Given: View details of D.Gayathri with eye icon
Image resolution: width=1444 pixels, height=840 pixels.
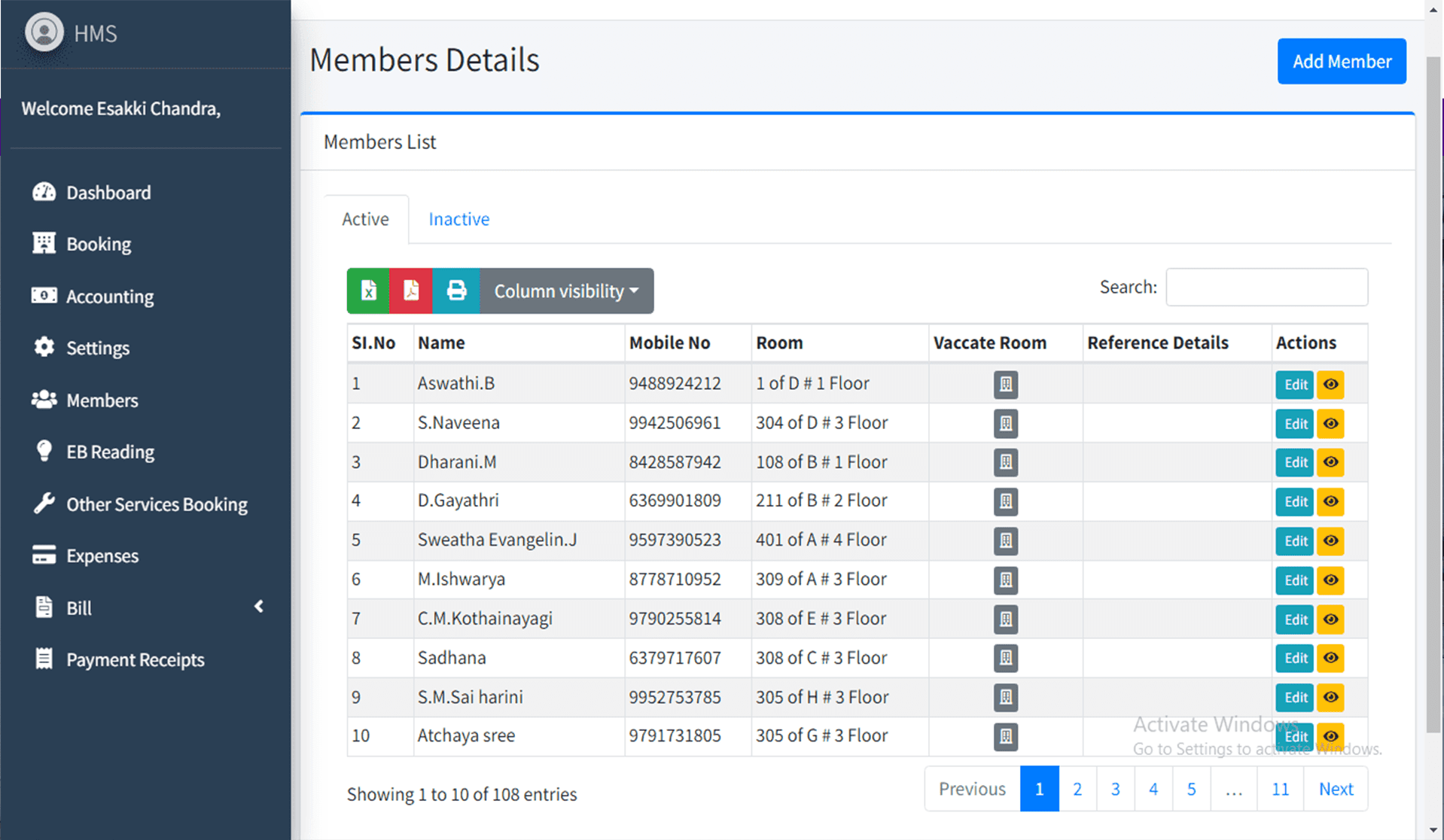Looking at the screenshot, I should [1330, 501].
